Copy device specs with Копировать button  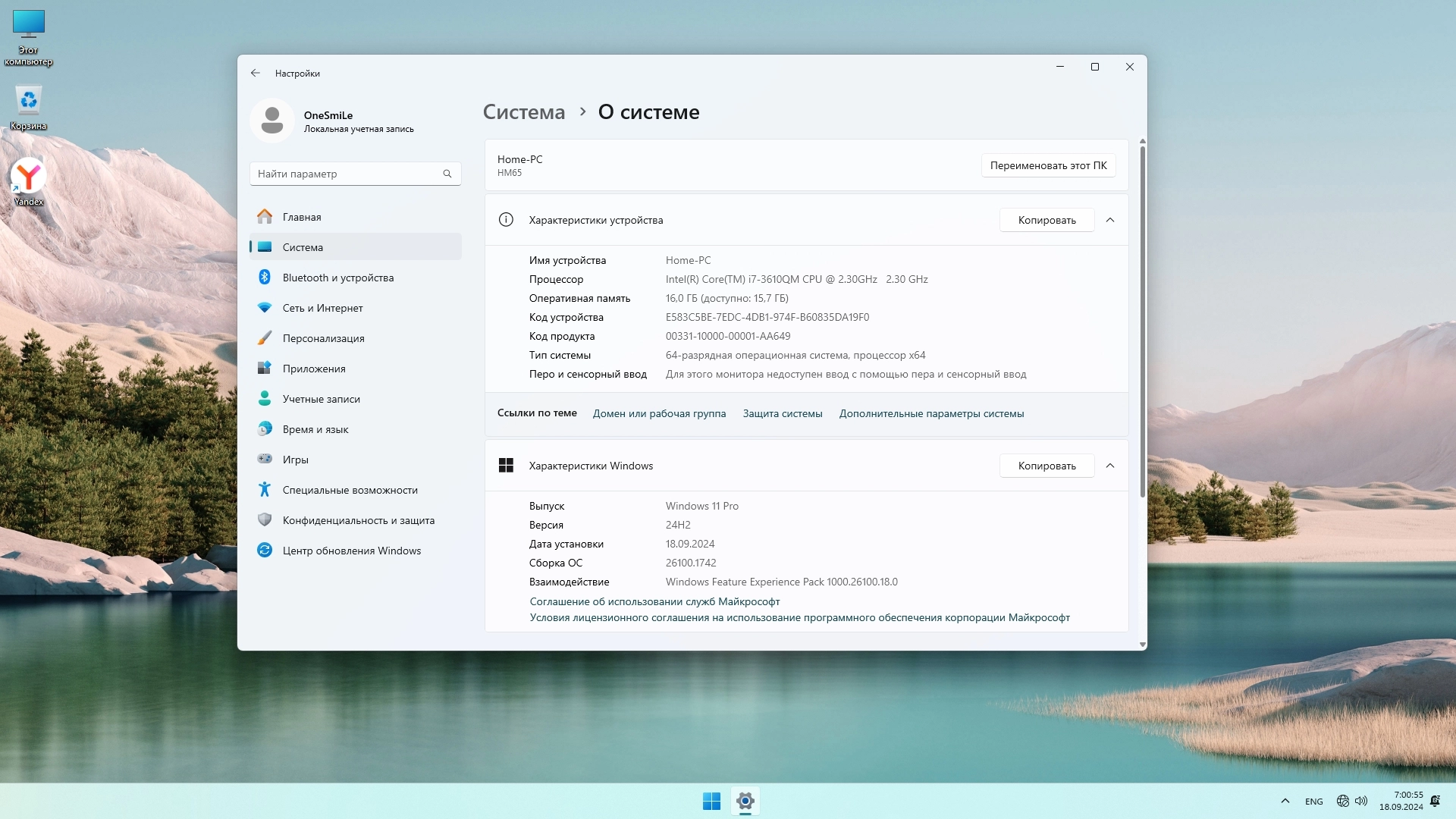pos(1046,220)
